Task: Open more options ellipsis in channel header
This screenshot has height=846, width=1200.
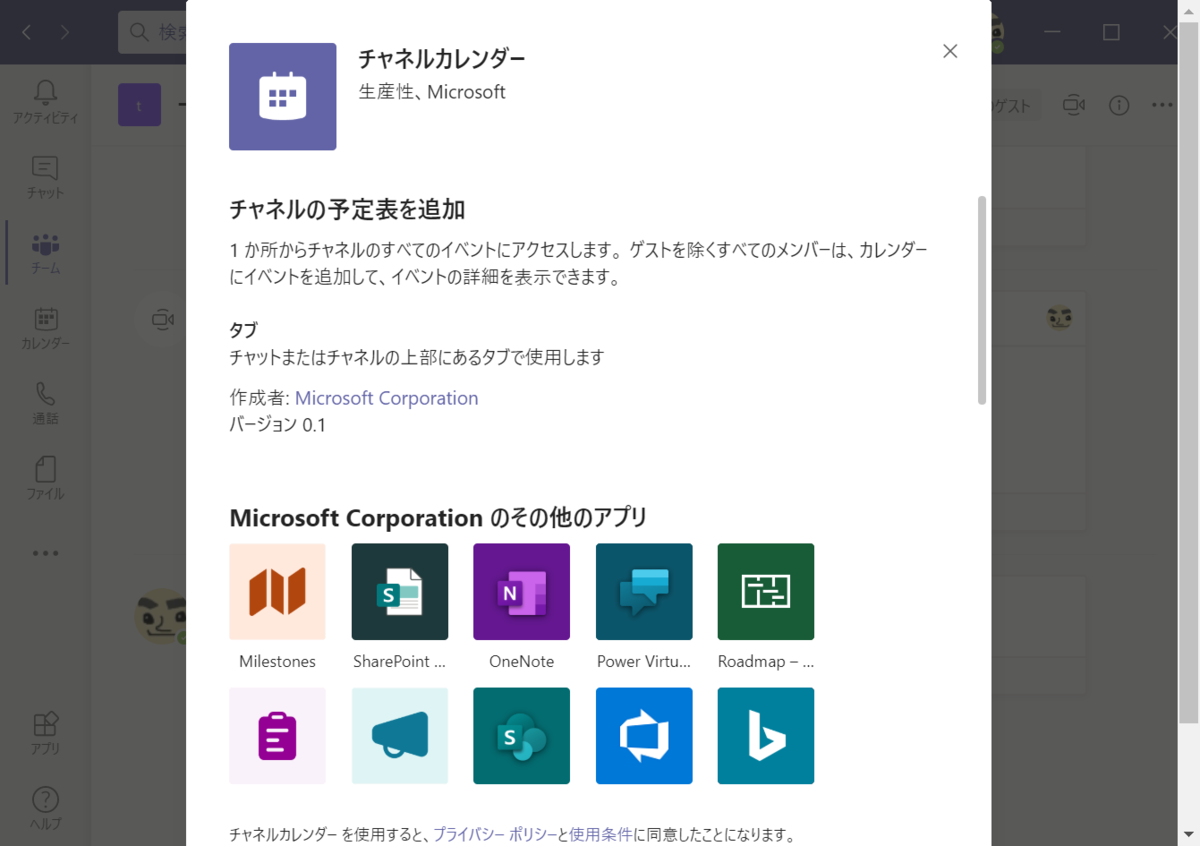Action: coord(1162,105)
